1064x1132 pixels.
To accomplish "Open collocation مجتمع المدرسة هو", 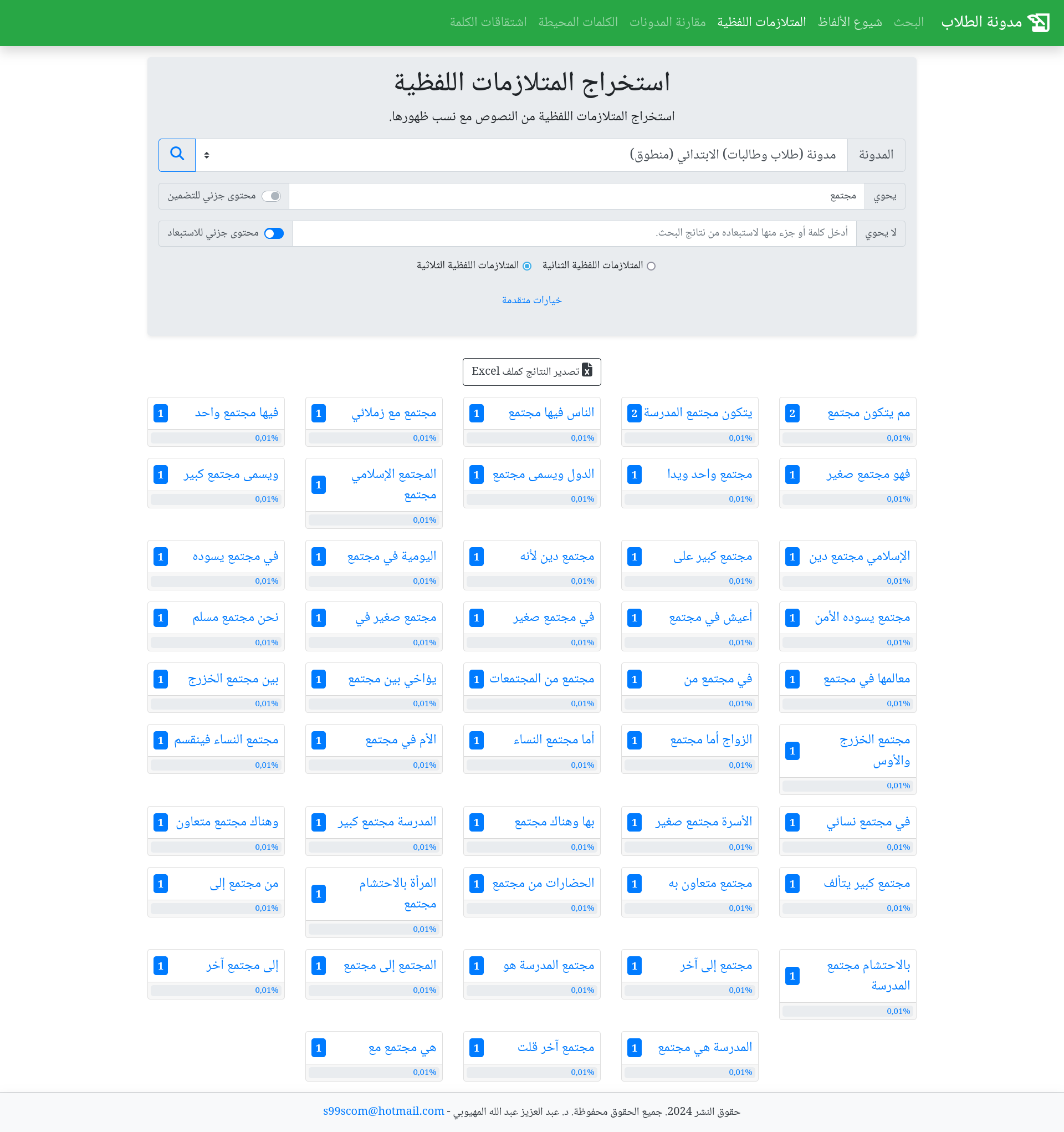I will 549,966.
